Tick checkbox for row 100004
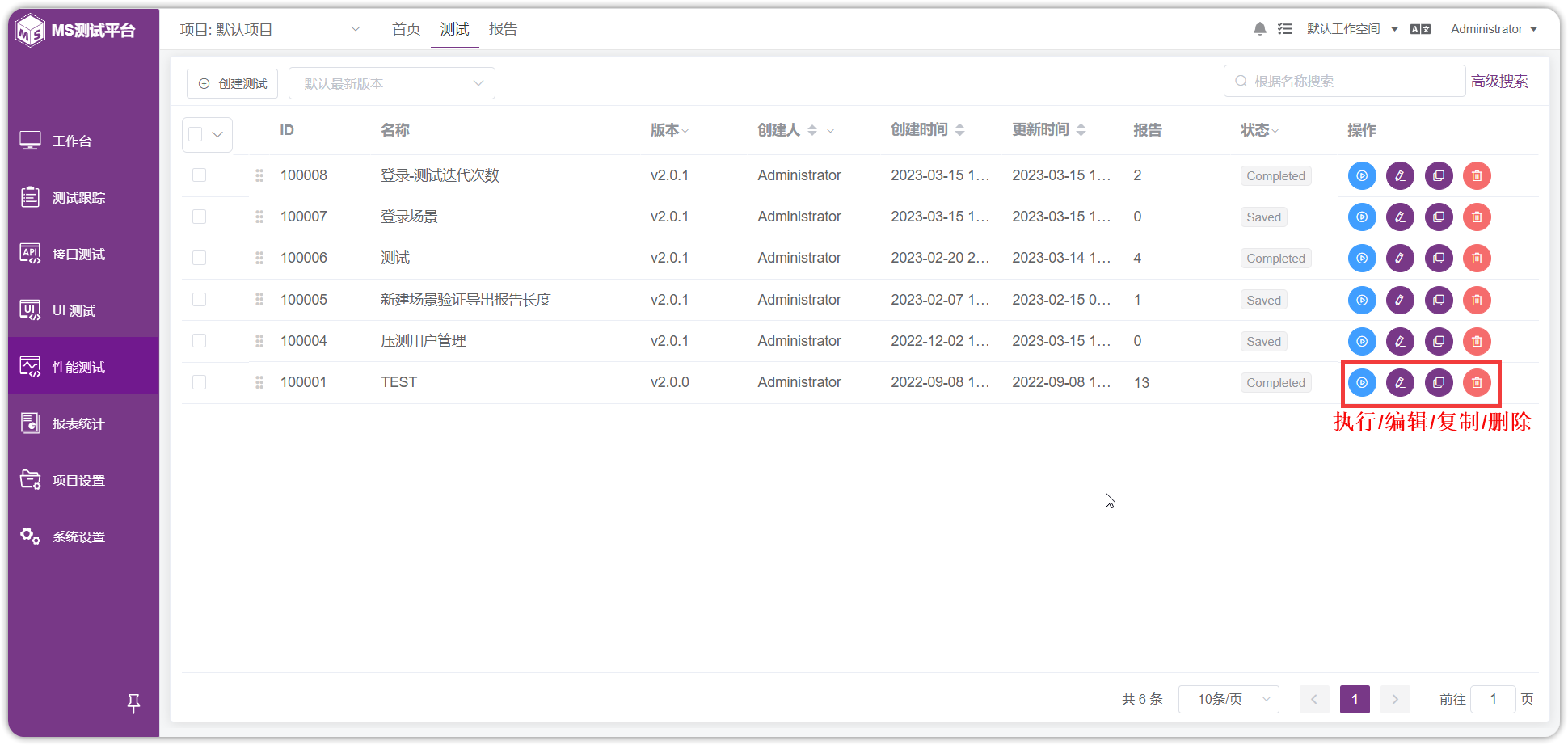This screenshot has height=745, width=1568. point(199,341)
